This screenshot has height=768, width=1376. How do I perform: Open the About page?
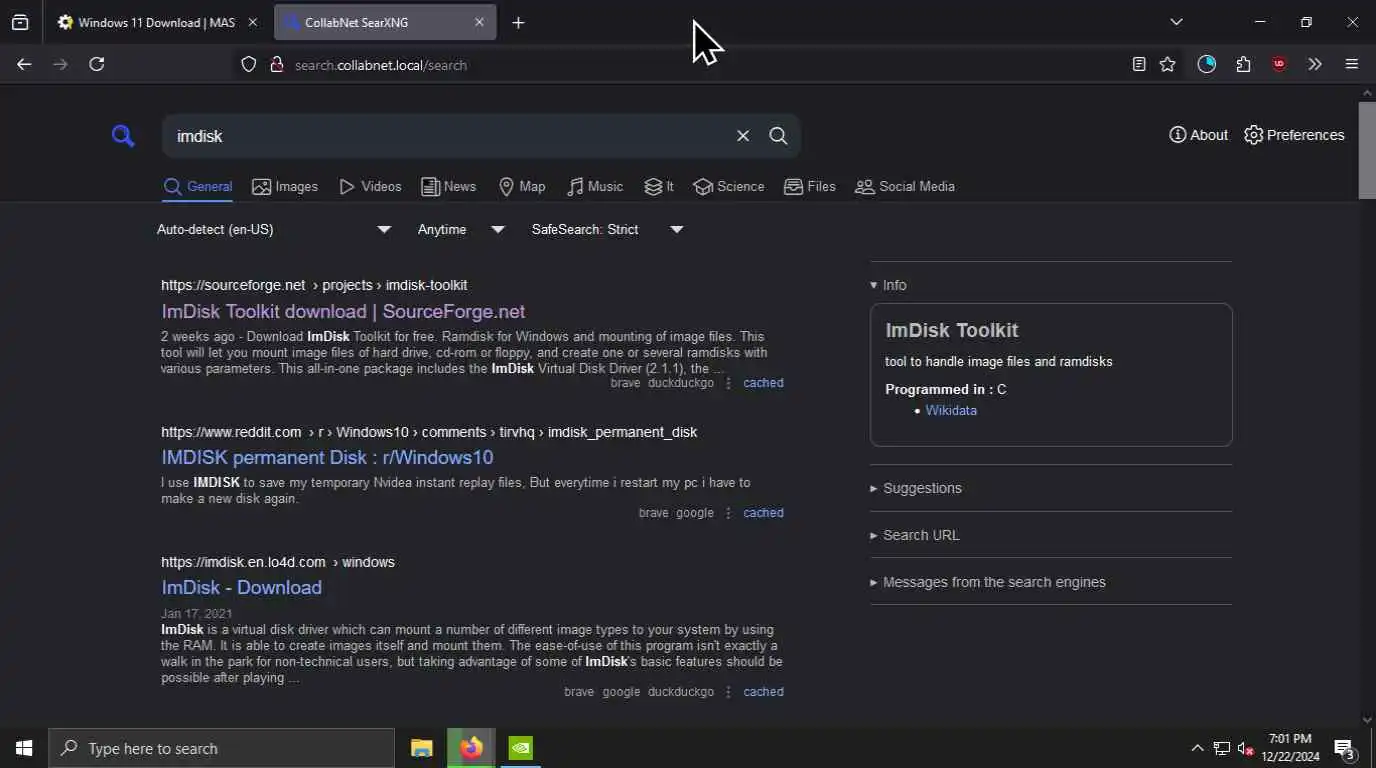click(1198, 135)
